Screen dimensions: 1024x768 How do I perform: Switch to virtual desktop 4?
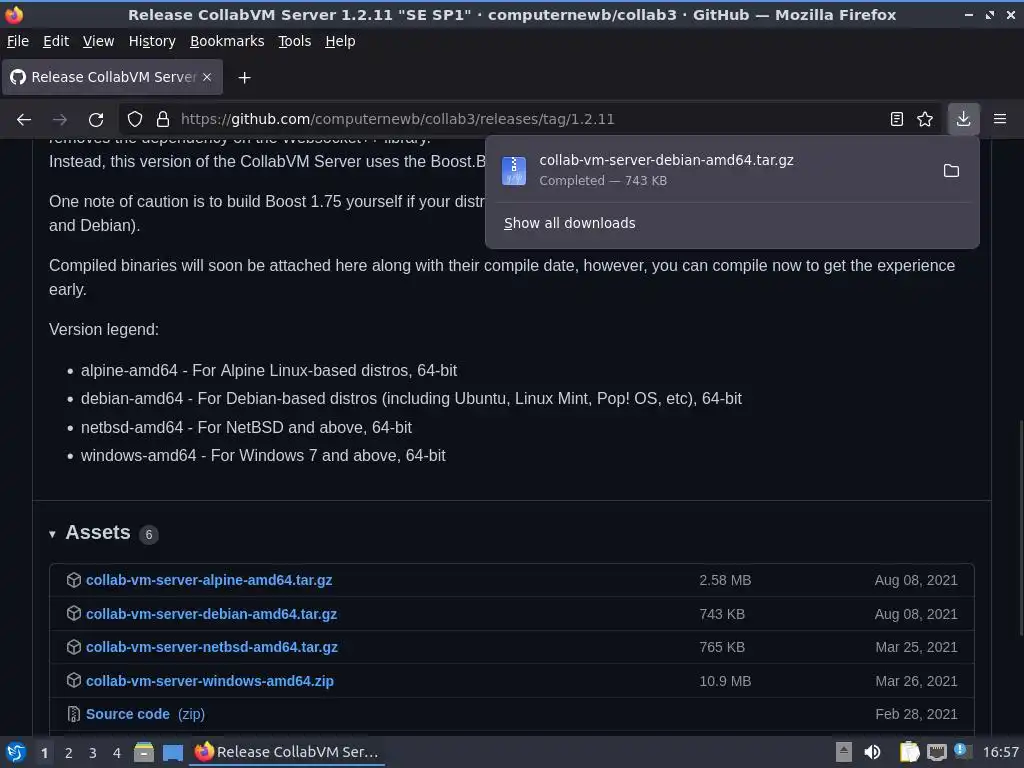(x=117, y=753)
